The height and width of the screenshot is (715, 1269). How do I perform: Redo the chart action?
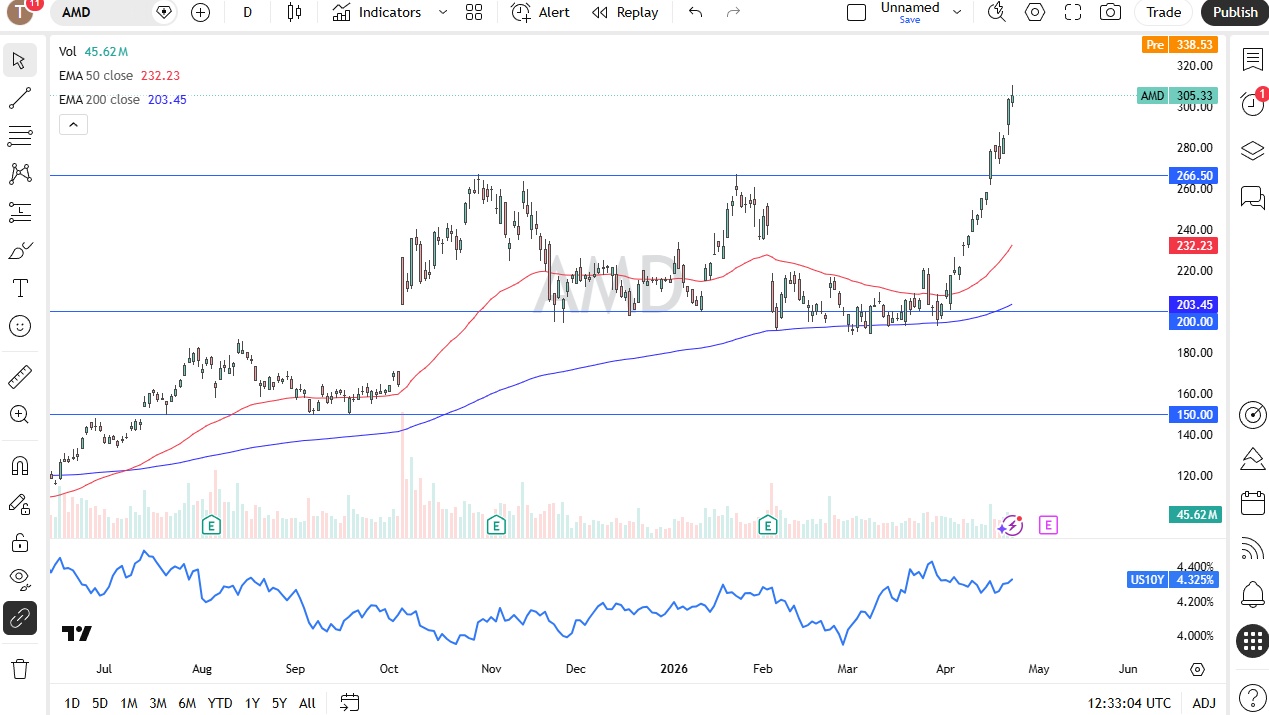pyautogui.click(x=733, y=12)
